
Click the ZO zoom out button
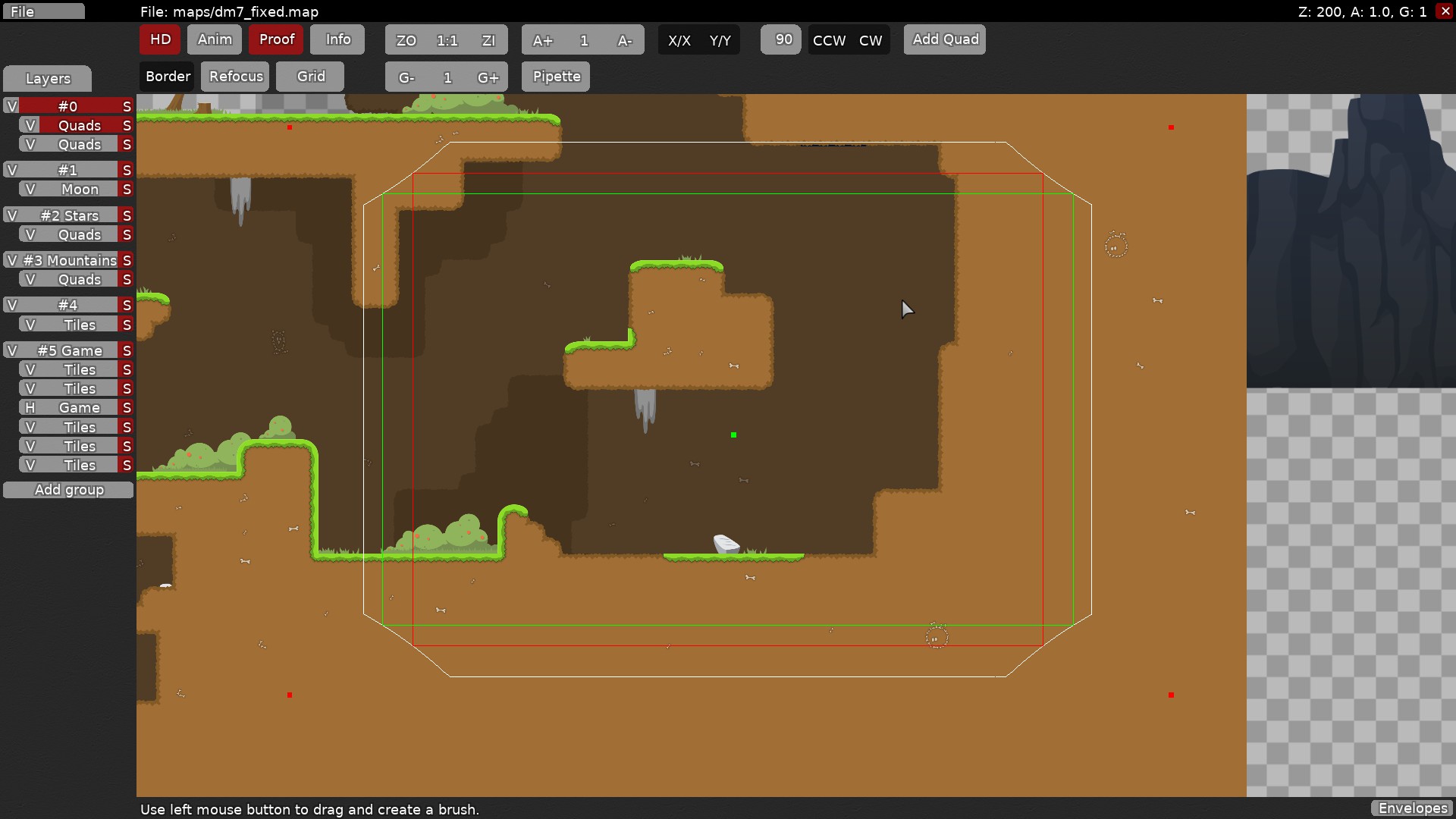[406, 40]
